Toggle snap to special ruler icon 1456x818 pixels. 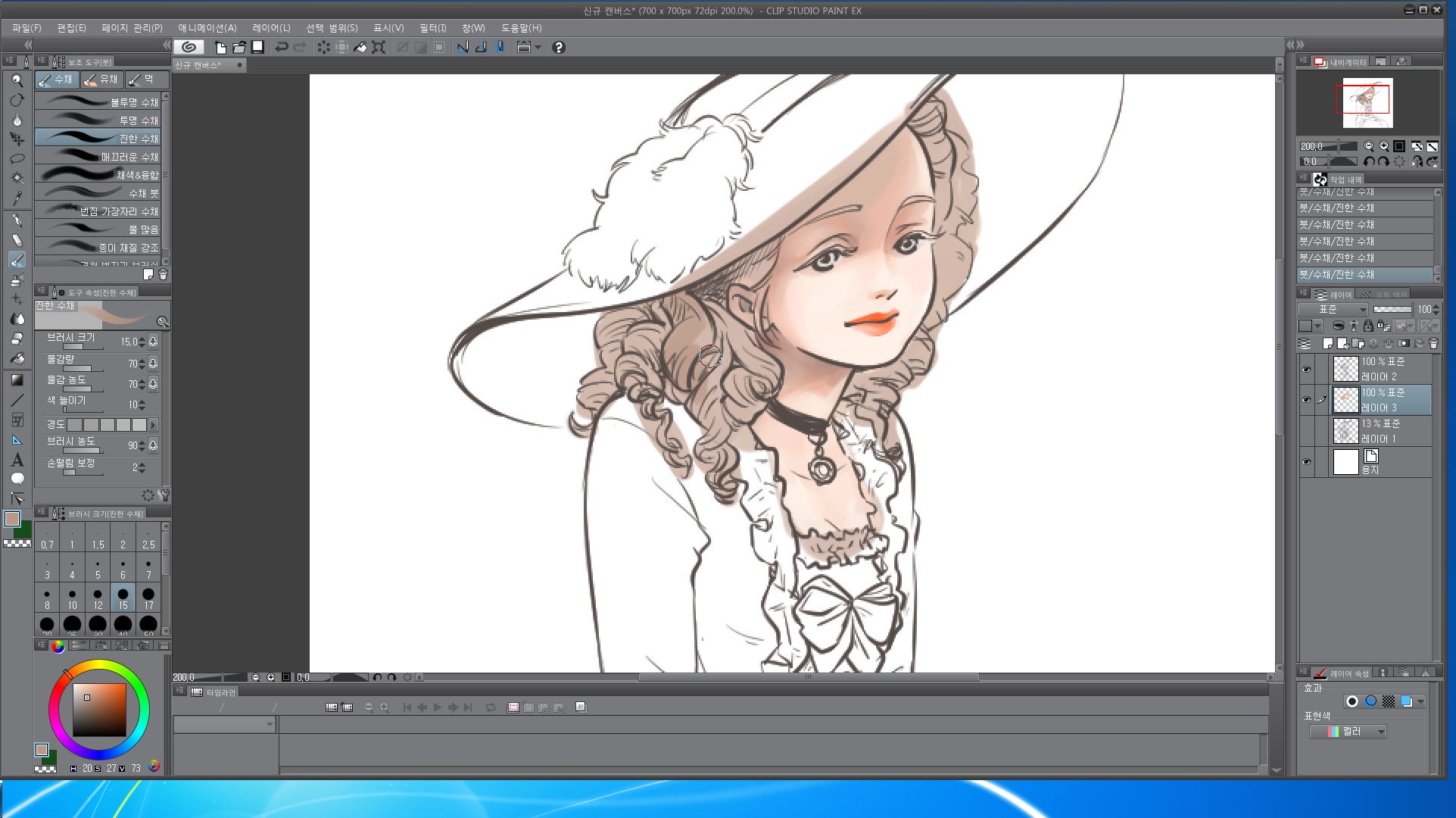pos(481,47)
